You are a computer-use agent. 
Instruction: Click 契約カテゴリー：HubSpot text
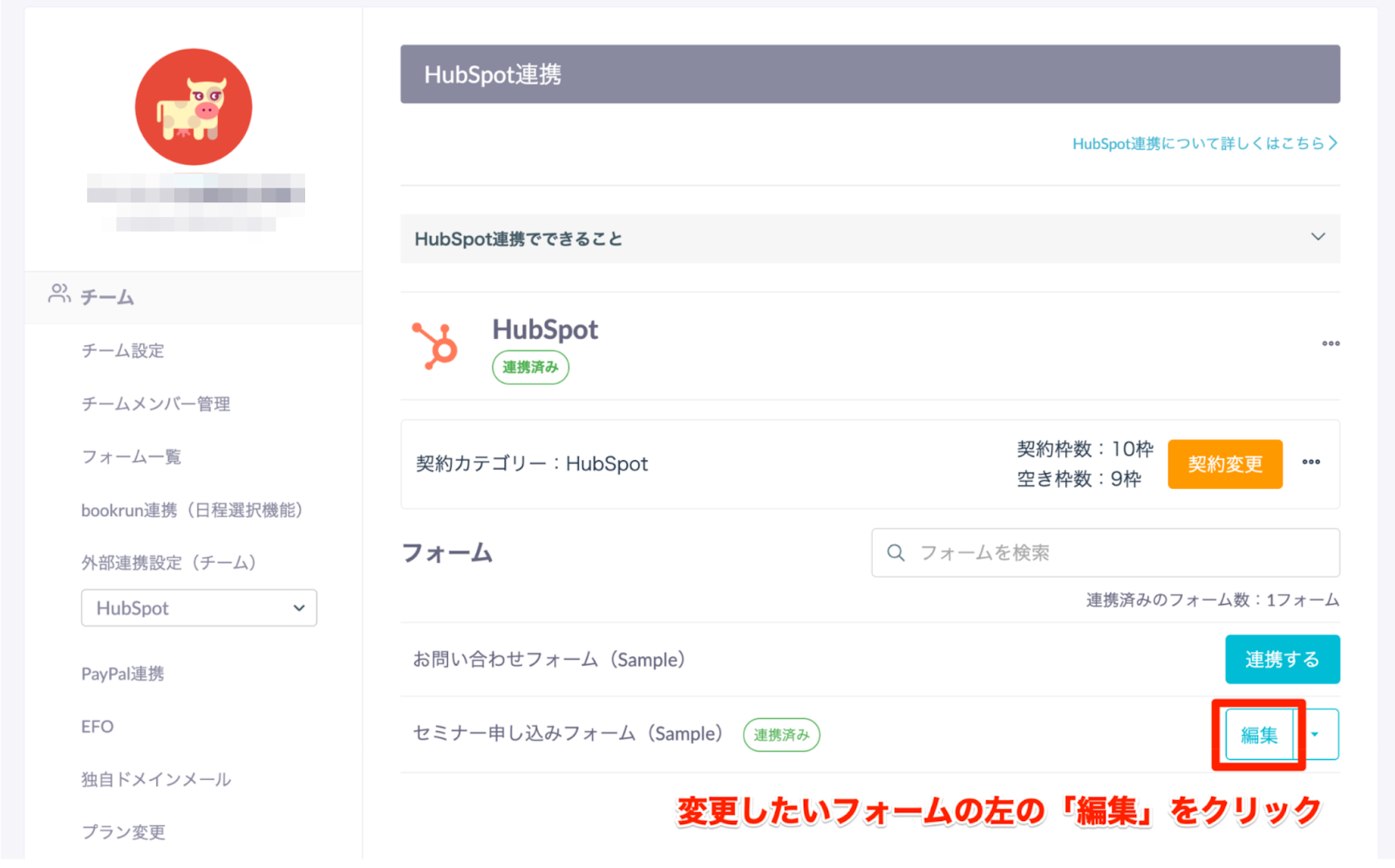532,464
